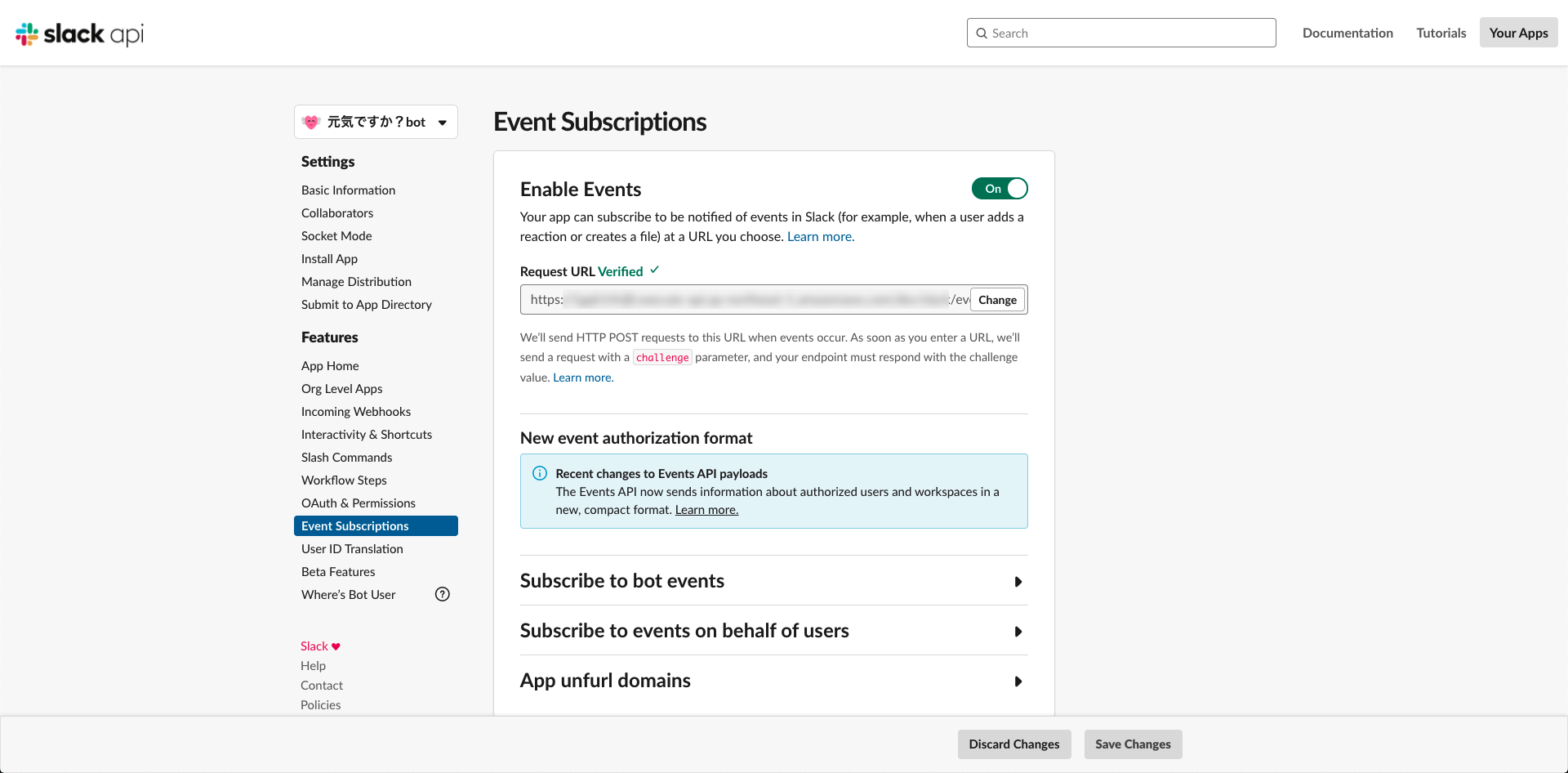Toggle Enable Events off

click(1000, 188)
